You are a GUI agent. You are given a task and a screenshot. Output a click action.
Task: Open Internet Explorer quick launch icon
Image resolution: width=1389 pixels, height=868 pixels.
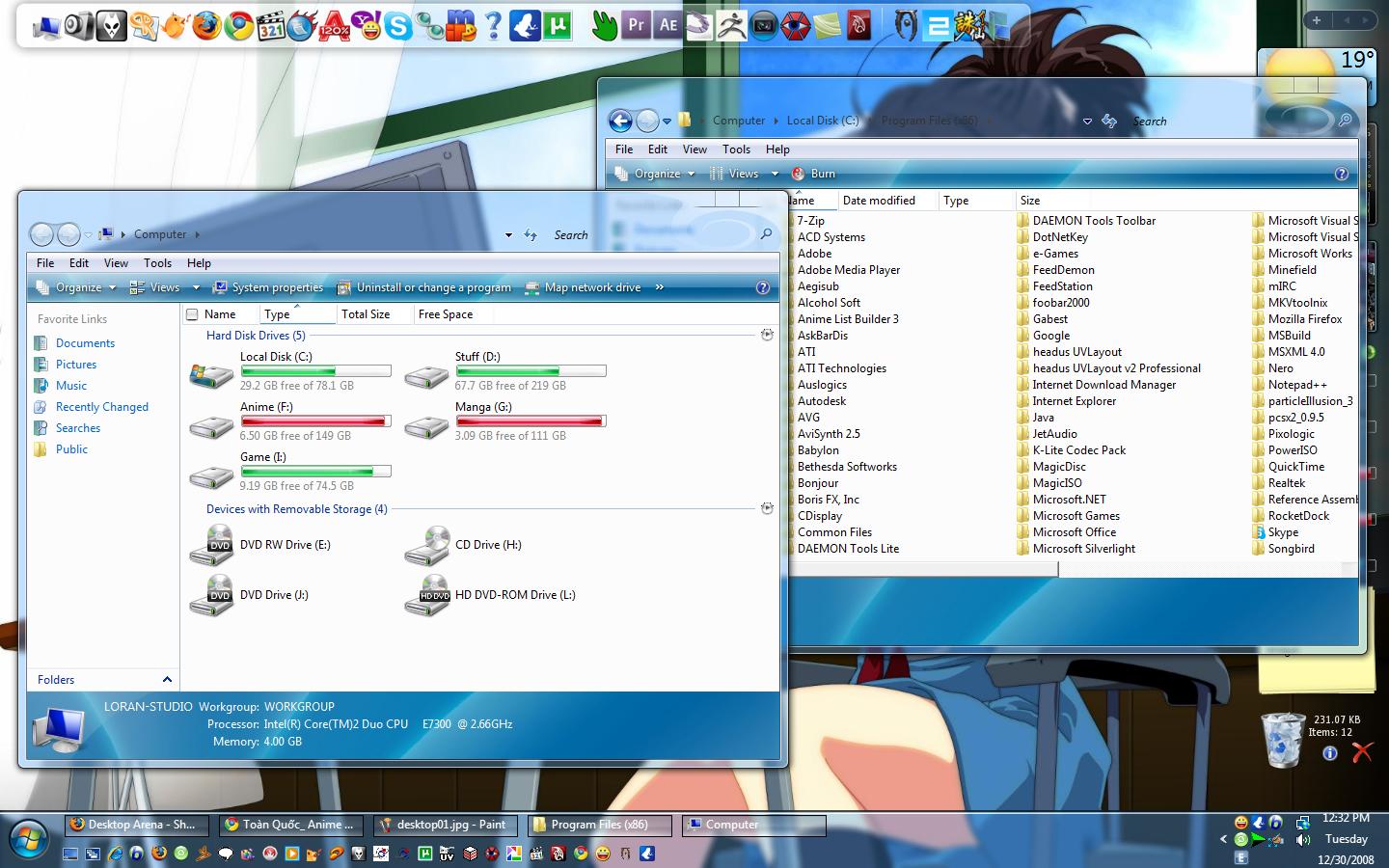click(x=115, y=854)
